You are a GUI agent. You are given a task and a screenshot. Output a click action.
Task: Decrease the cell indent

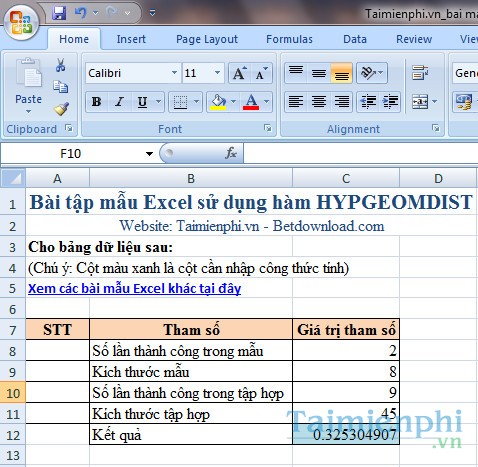click(368, 101)
